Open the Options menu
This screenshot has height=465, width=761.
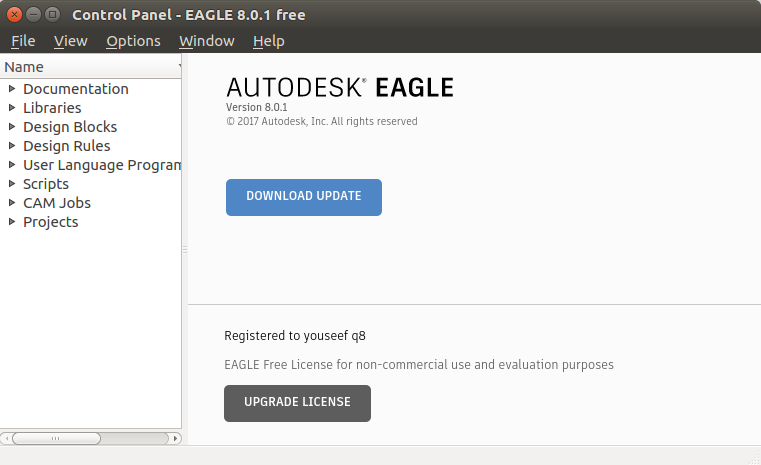click(x=133, y=41)
